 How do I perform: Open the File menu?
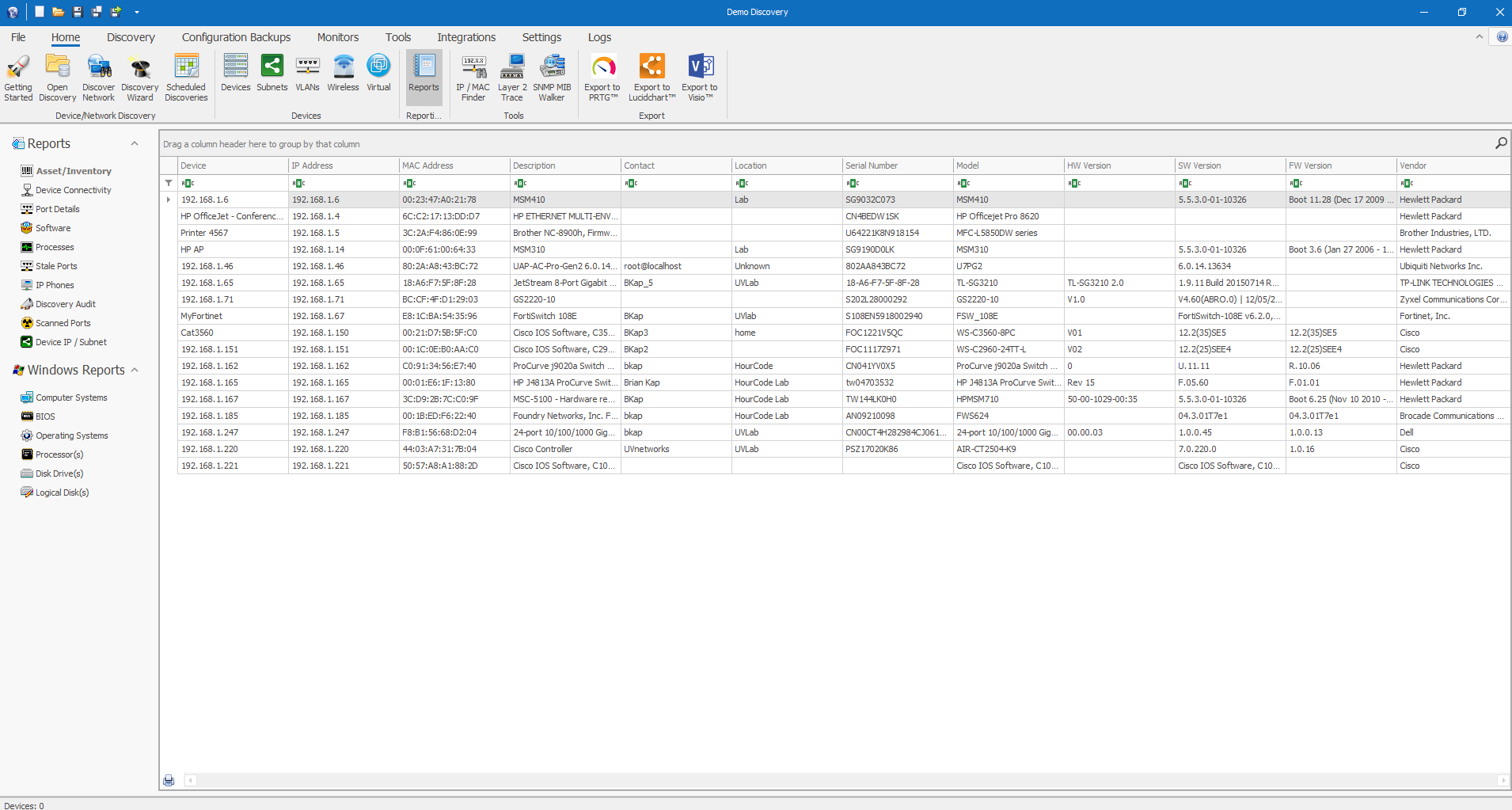18,37
